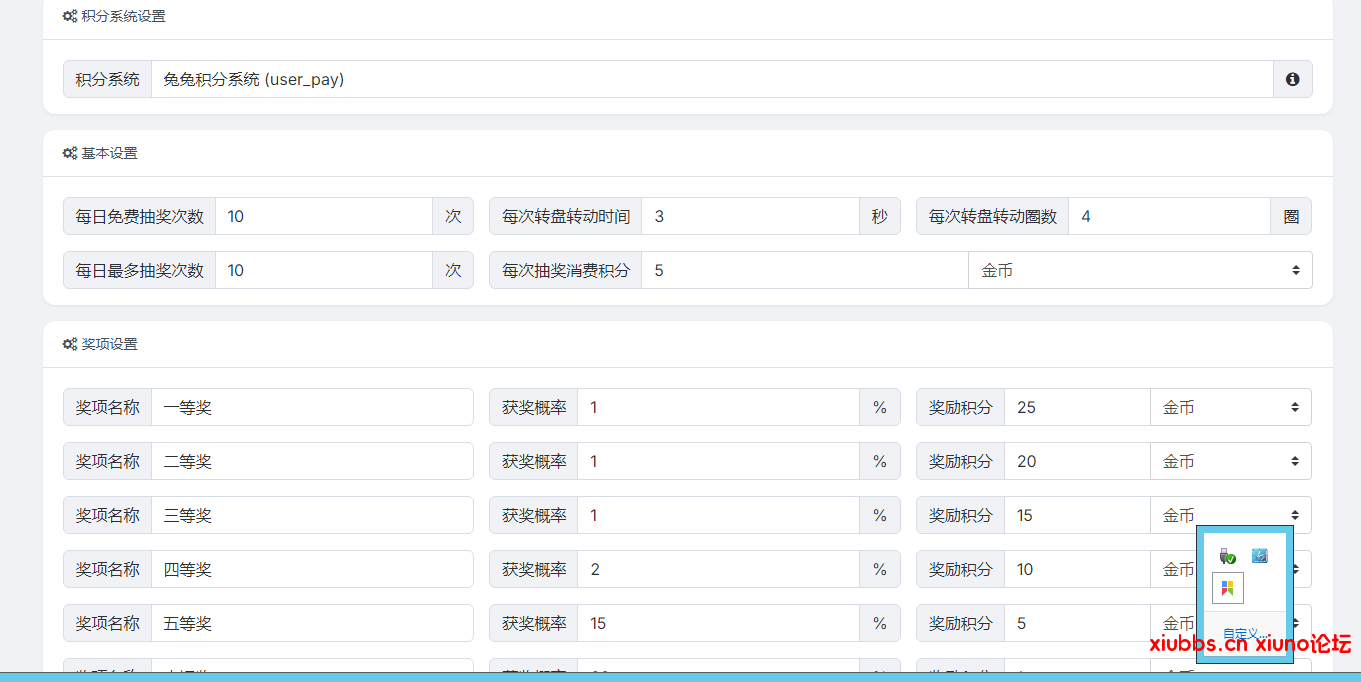Expand the 金币 dropdown in 三等奖 row
This screenshot has width=1361, height=682.
tap(1230, 515)
